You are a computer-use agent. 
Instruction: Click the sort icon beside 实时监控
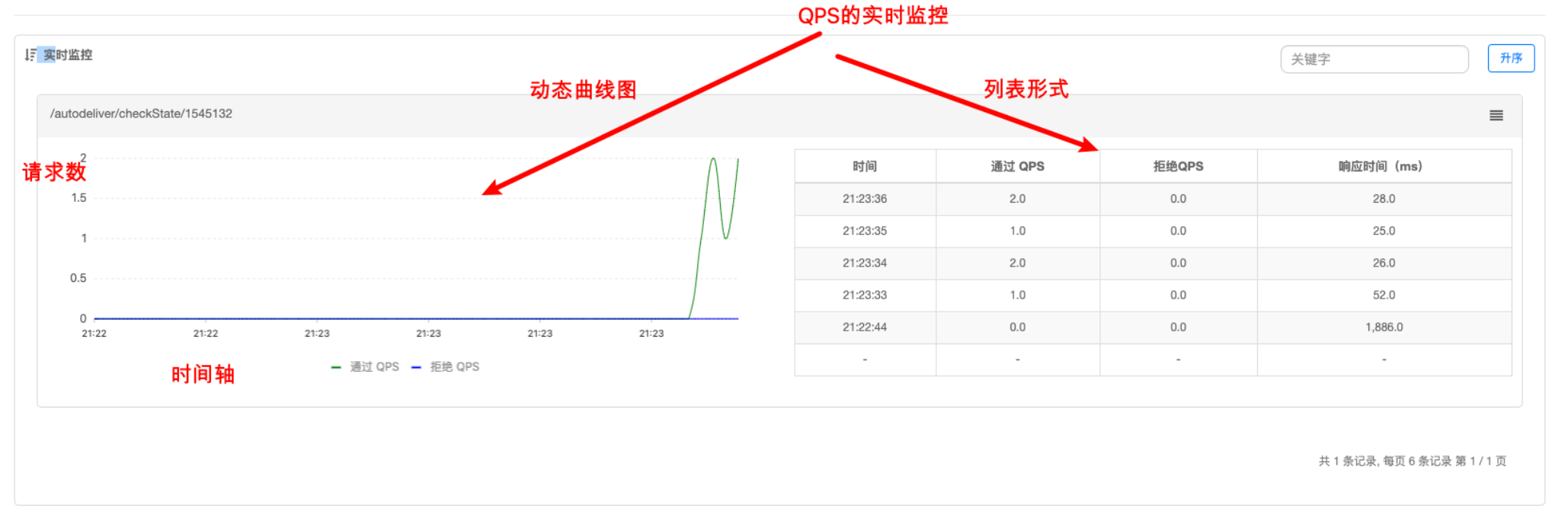pyautogui.click(x=30, y=55)
